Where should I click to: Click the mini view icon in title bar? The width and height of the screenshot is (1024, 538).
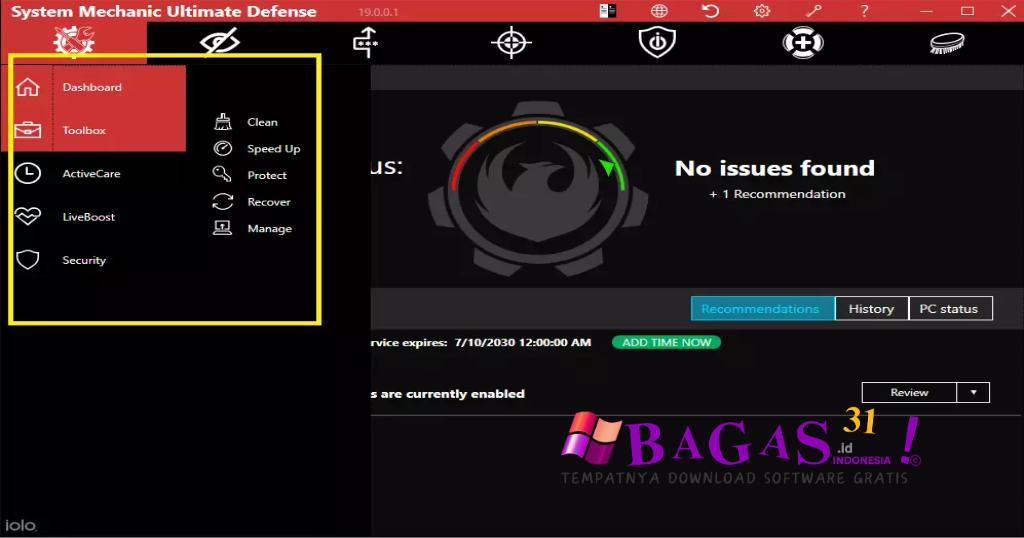pyautogui.click(x=608, y=11)
